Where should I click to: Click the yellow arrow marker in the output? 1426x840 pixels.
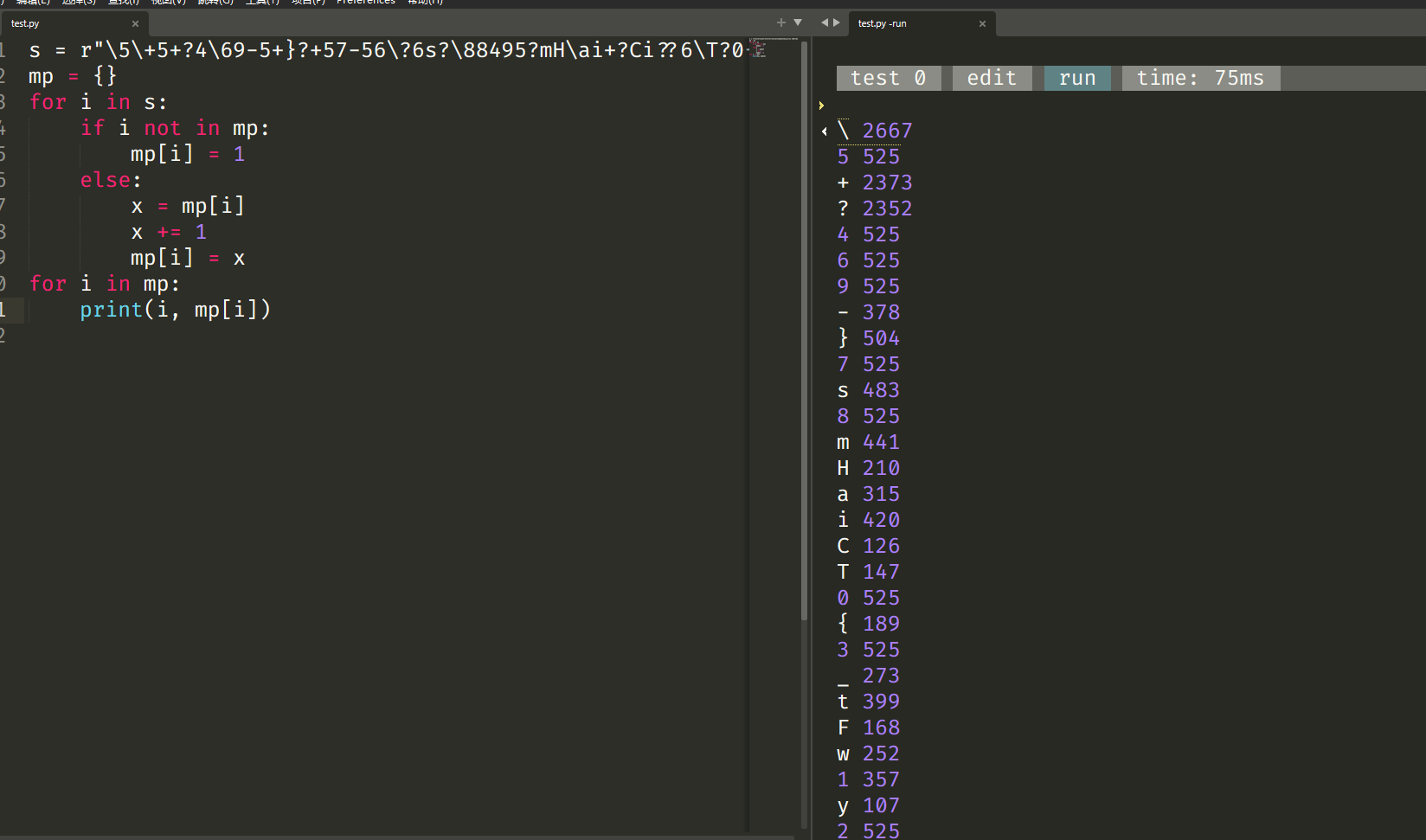pyautogui.click(x=821, y=106)
